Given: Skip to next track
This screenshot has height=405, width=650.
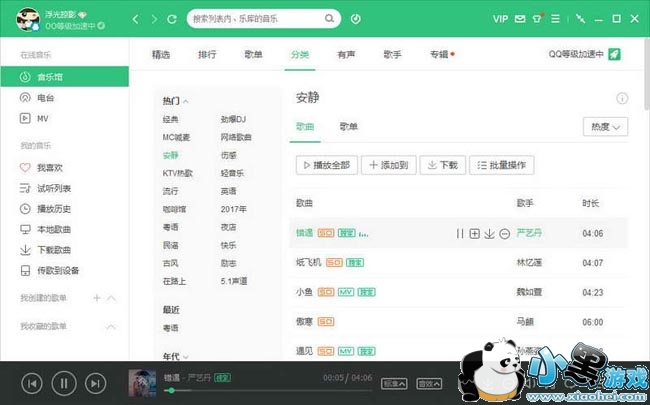Looking at the screenshot, I should click(x=96, y=383).
